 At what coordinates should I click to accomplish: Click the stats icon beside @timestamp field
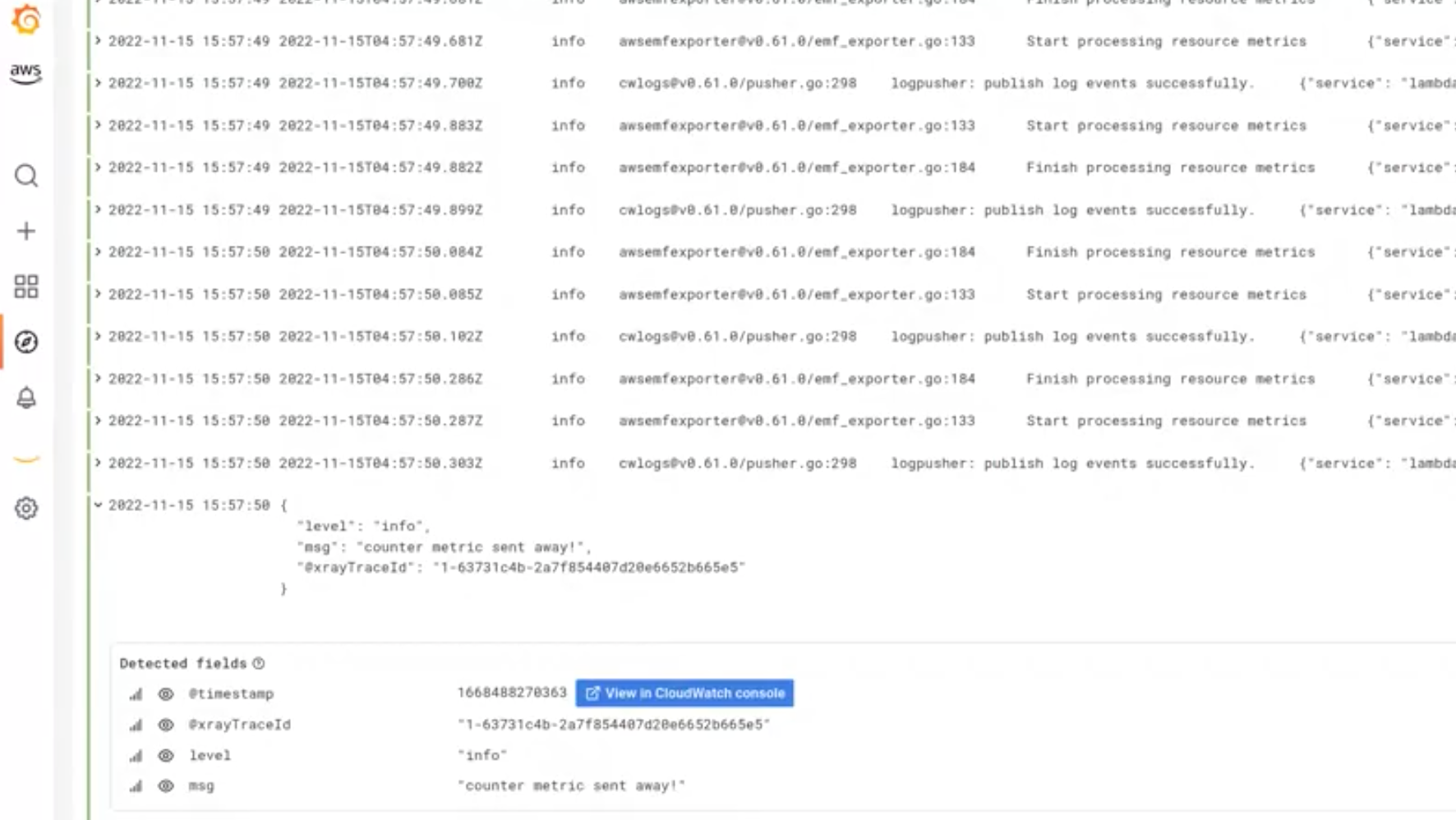(136, 694)
